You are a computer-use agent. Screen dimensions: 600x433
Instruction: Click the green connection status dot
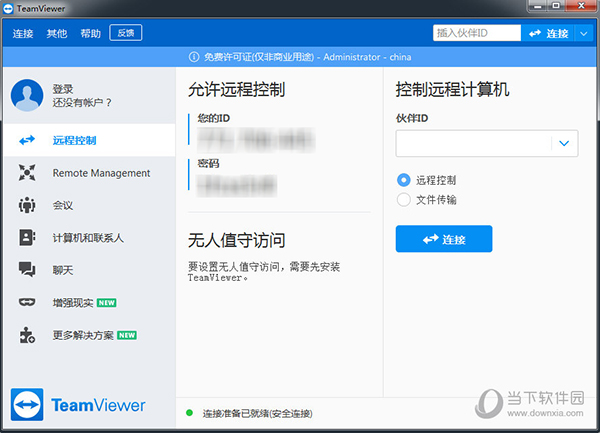(189, 413)
